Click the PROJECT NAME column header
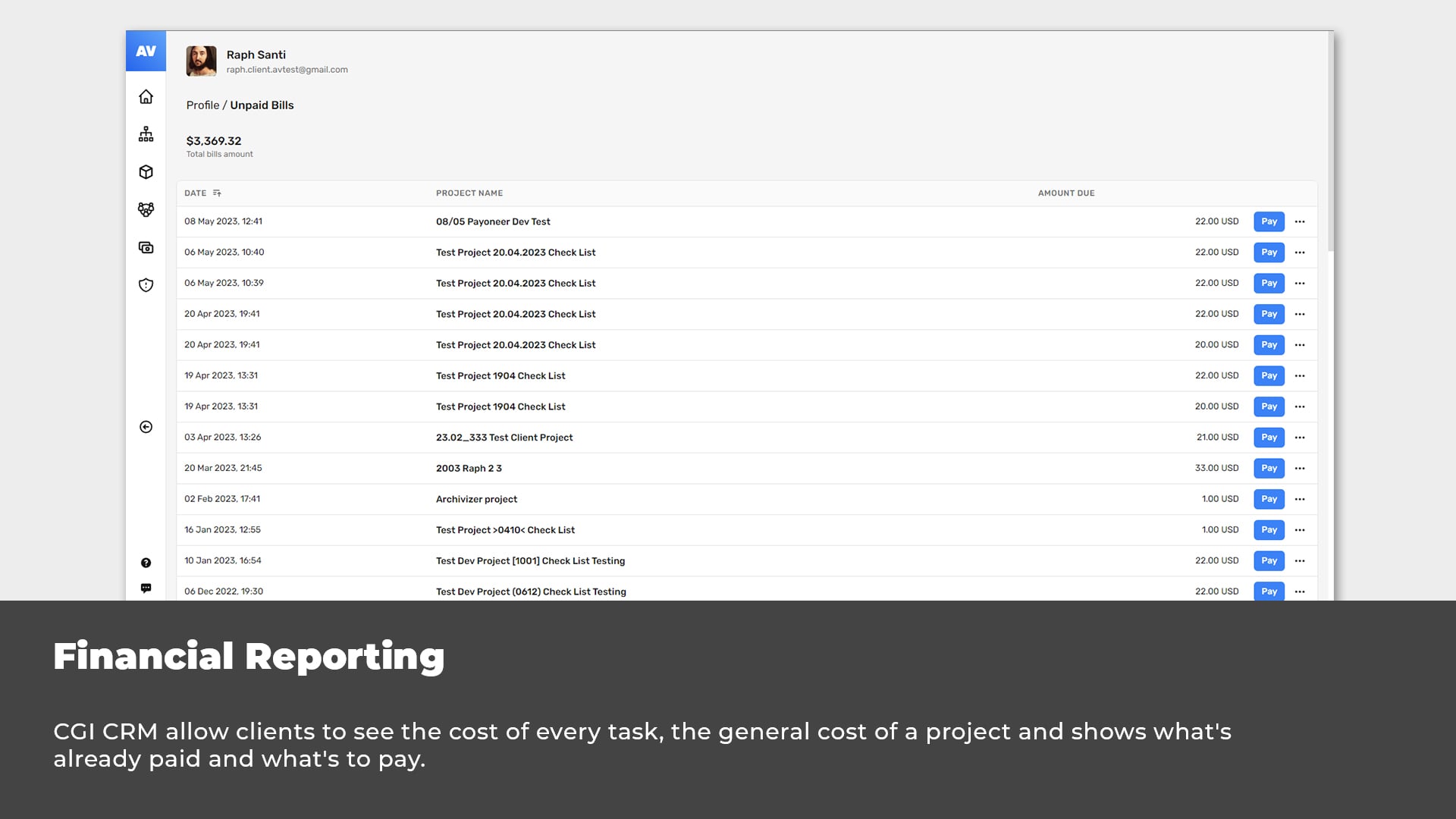Image resolution: width=1456 pixels, height=819 pixels. click(x=469, y=193)
